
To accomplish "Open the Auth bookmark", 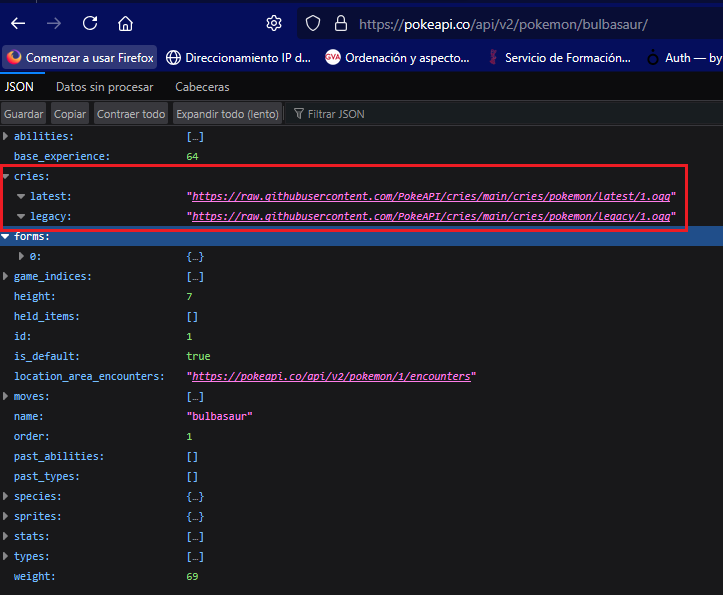I will [x=684, y=58].
